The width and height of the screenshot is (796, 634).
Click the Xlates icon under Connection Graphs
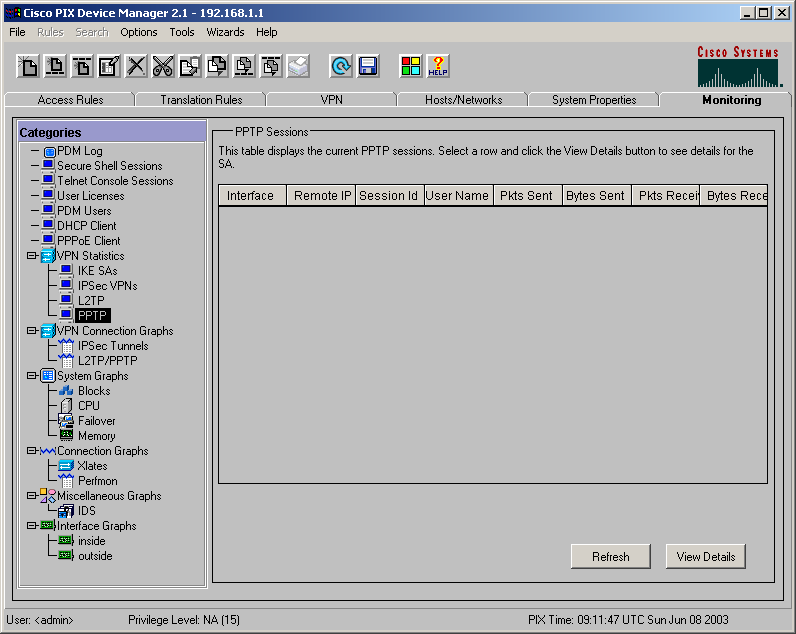tap(66, 465)
